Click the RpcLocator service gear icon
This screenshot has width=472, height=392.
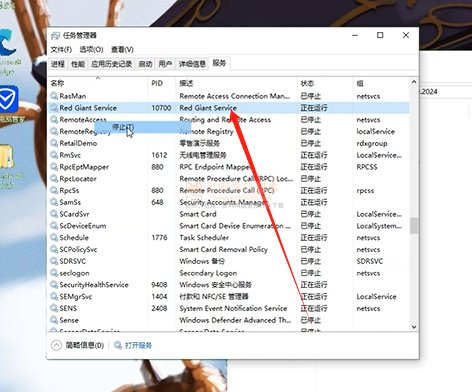click(x=54, y=179)
